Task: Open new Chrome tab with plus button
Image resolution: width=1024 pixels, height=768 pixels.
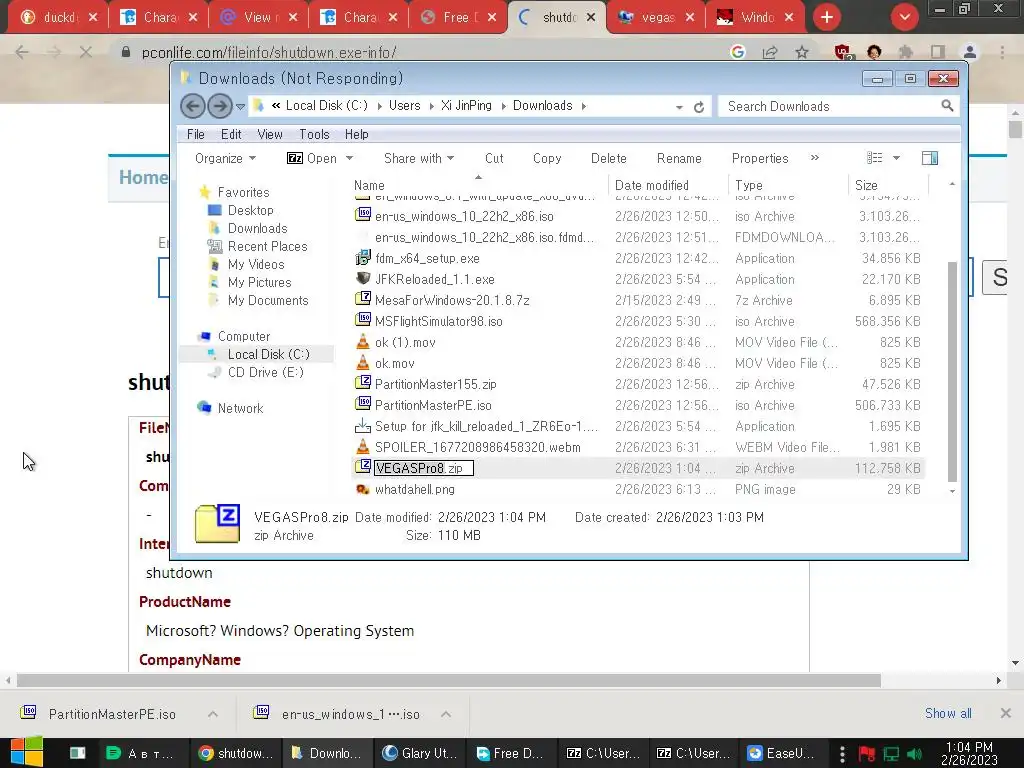Action: coord(827,17)
